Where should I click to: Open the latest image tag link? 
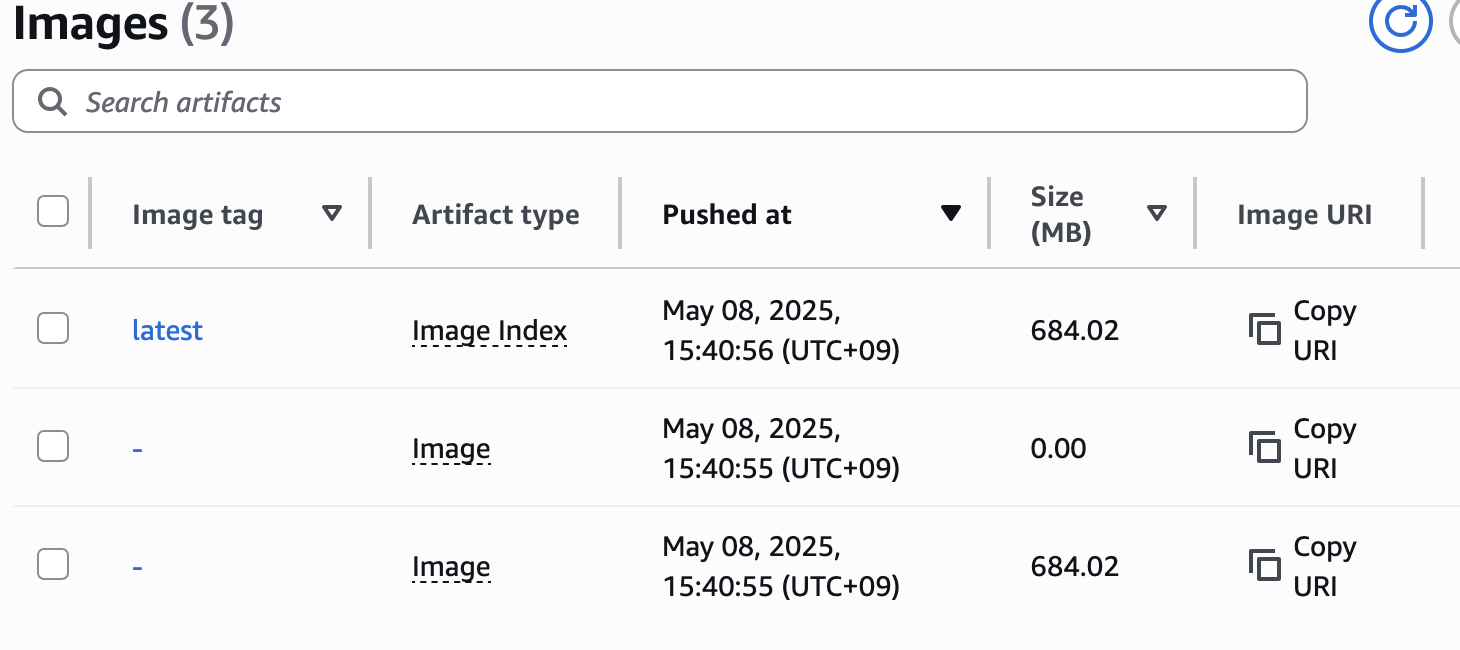(x=167, y=330)
